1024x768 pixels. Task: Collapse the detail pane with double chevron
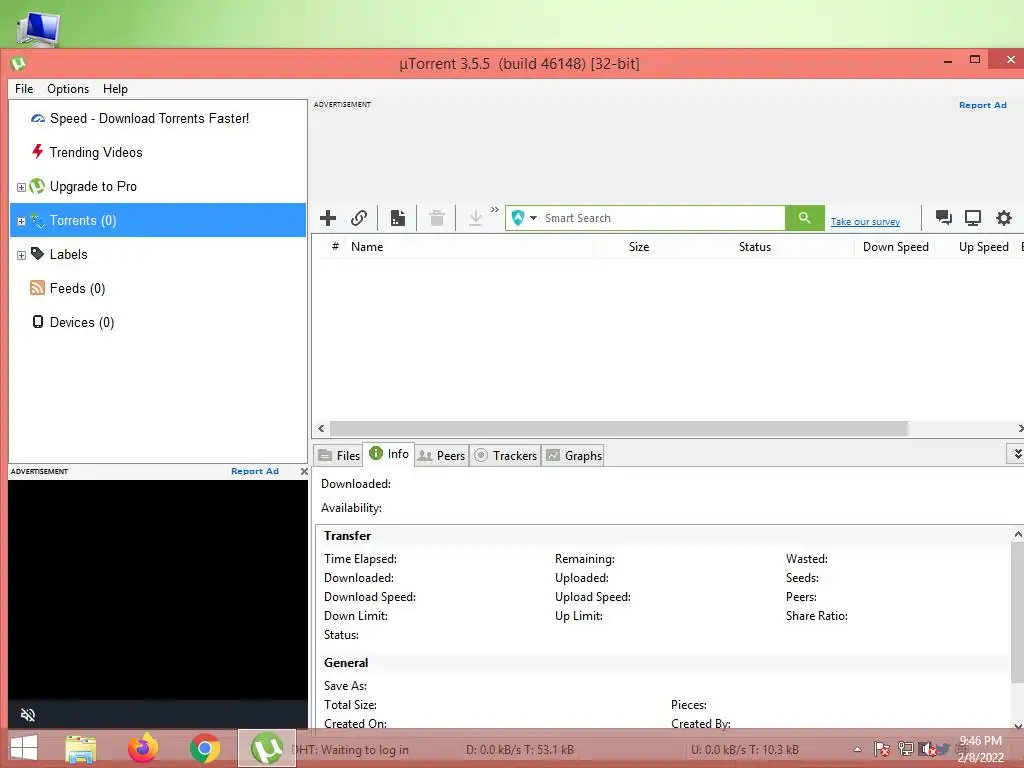[1017, 453]
